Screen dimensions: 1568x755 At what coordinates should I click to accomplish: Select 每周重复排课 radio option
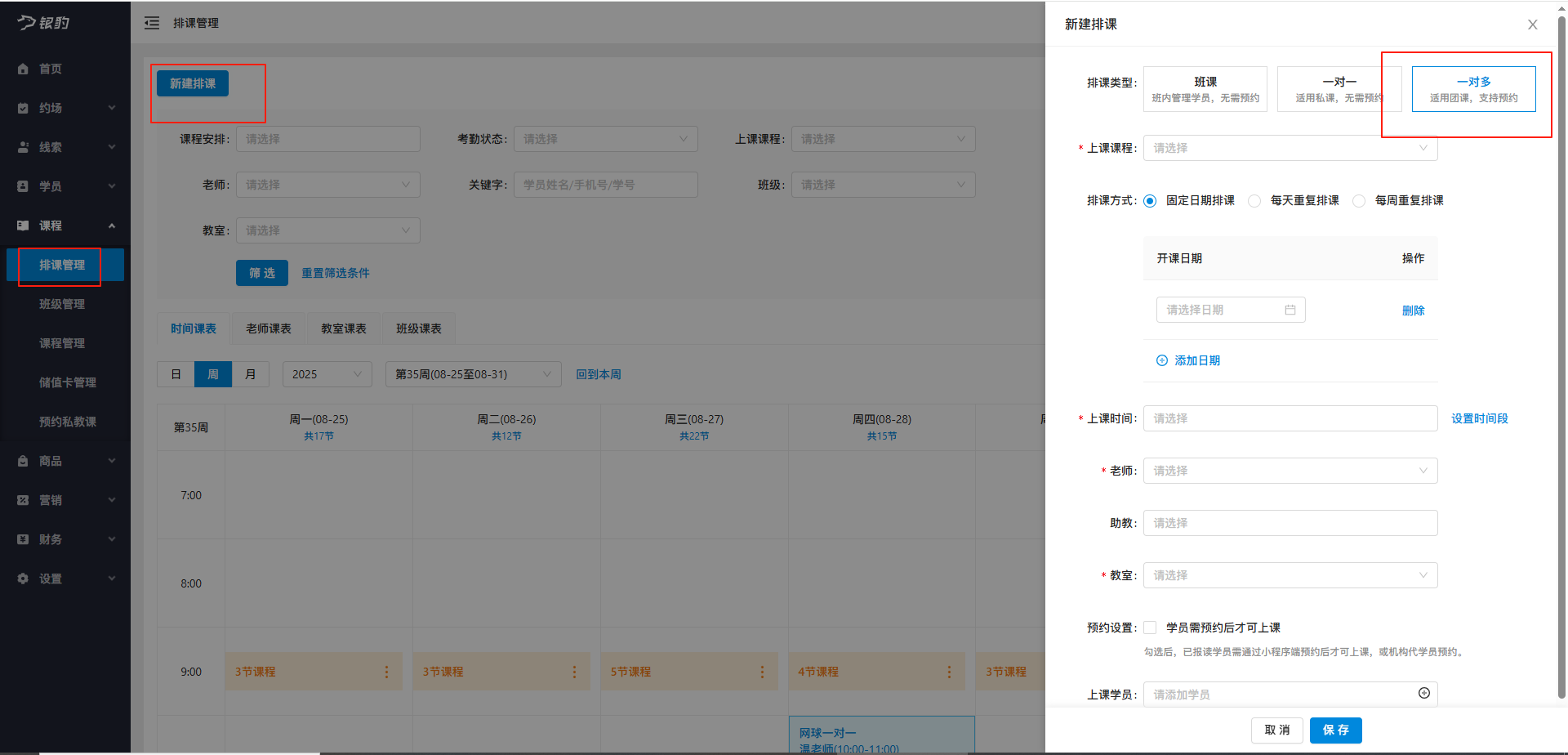tap(1358, 200)
